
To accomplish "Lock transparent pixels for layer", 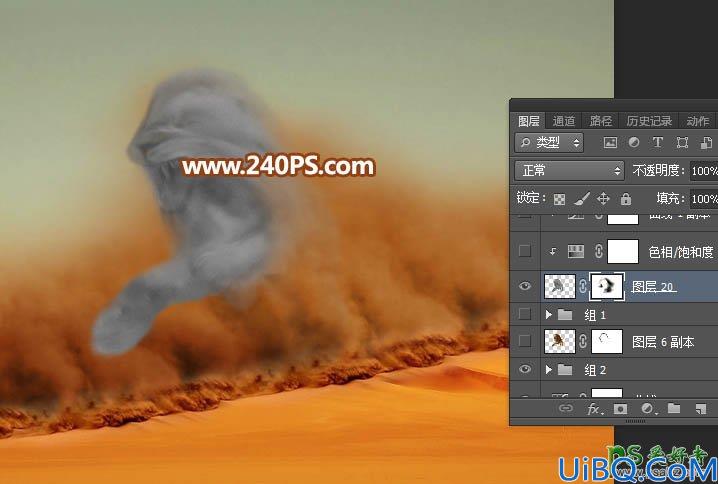I will [559, 199].
